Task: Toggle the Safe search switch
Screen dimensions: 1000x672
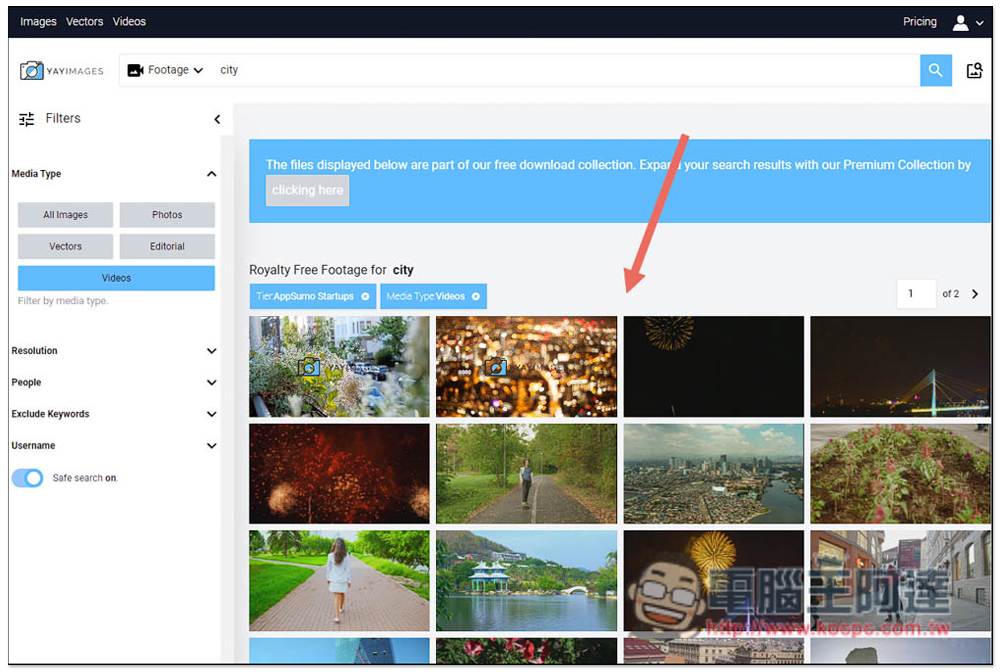Action: [x=27, y=478]
